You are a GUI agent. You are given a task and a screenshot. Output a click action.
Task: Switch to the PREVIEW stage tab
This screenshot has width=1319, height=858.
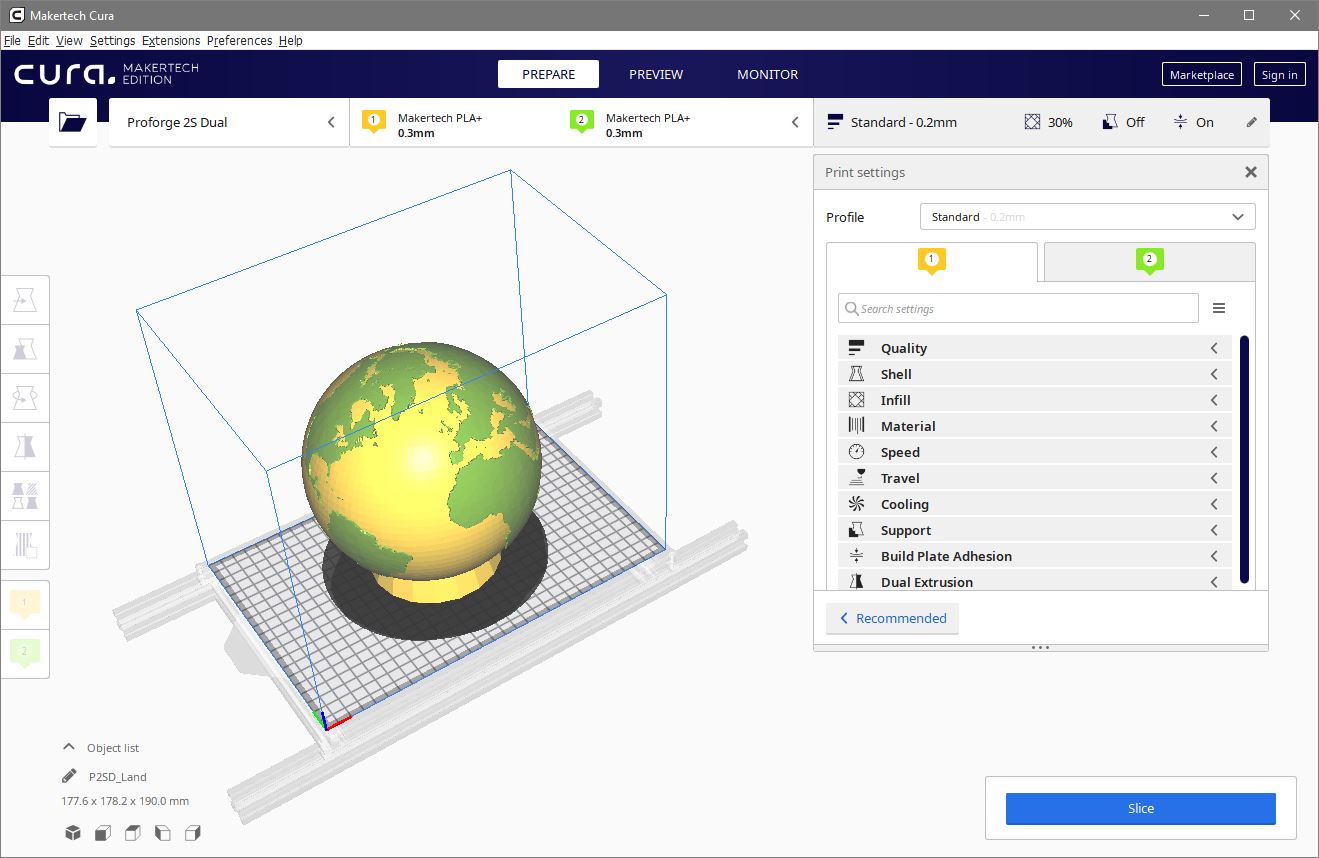656,74
